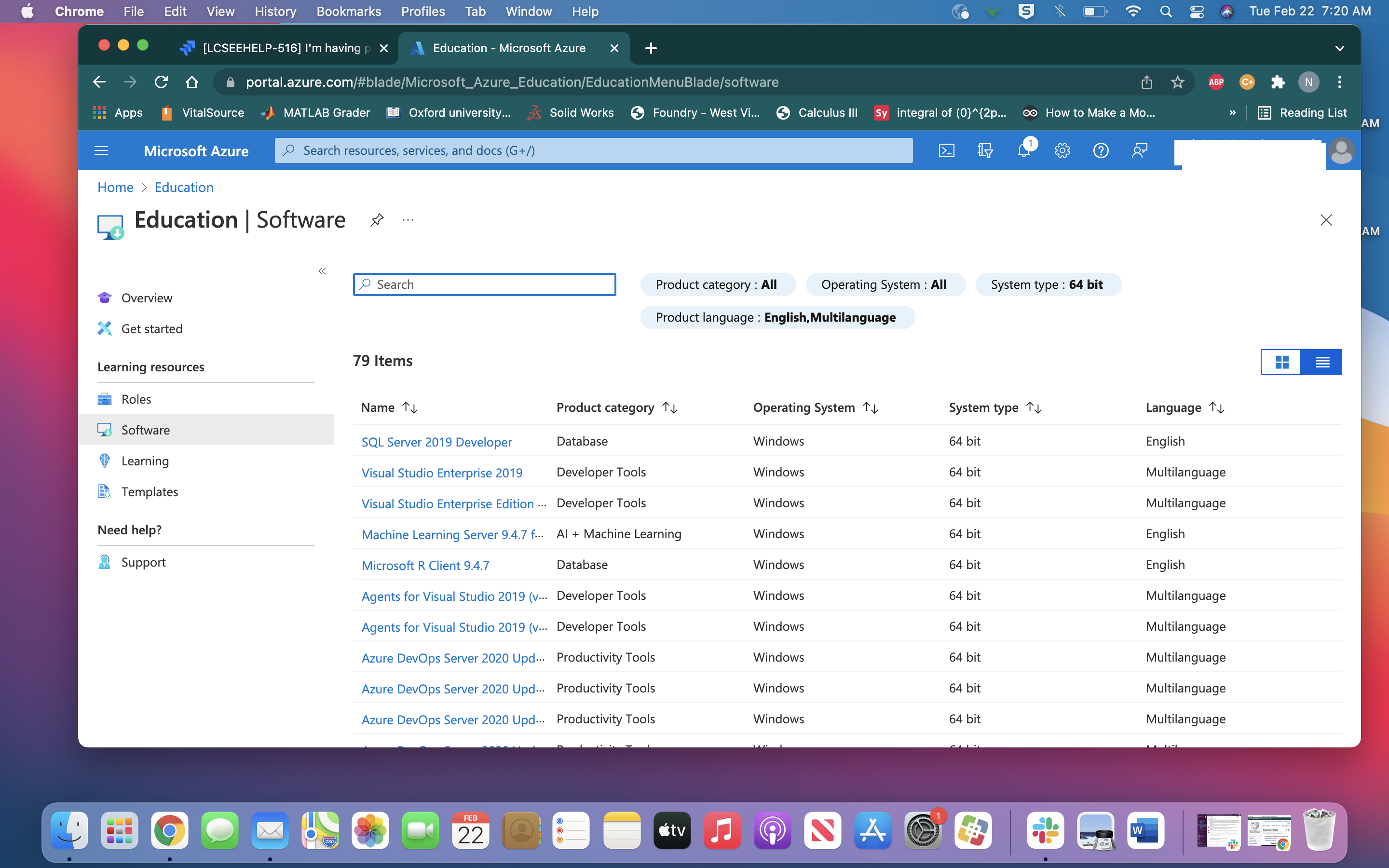
Task: Open the Azure portal hamburger menu
Action: pos(101,150)
